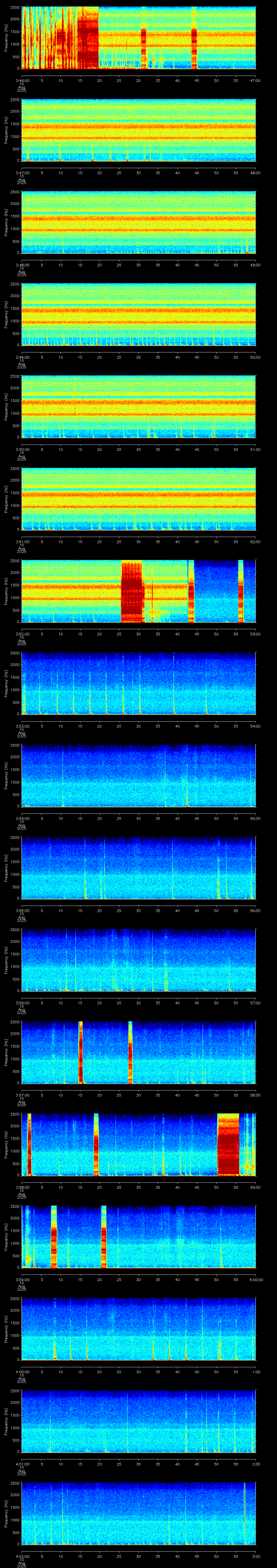Click the spectrogram panel starting at 3:55:00

click(x=138, y=868)
